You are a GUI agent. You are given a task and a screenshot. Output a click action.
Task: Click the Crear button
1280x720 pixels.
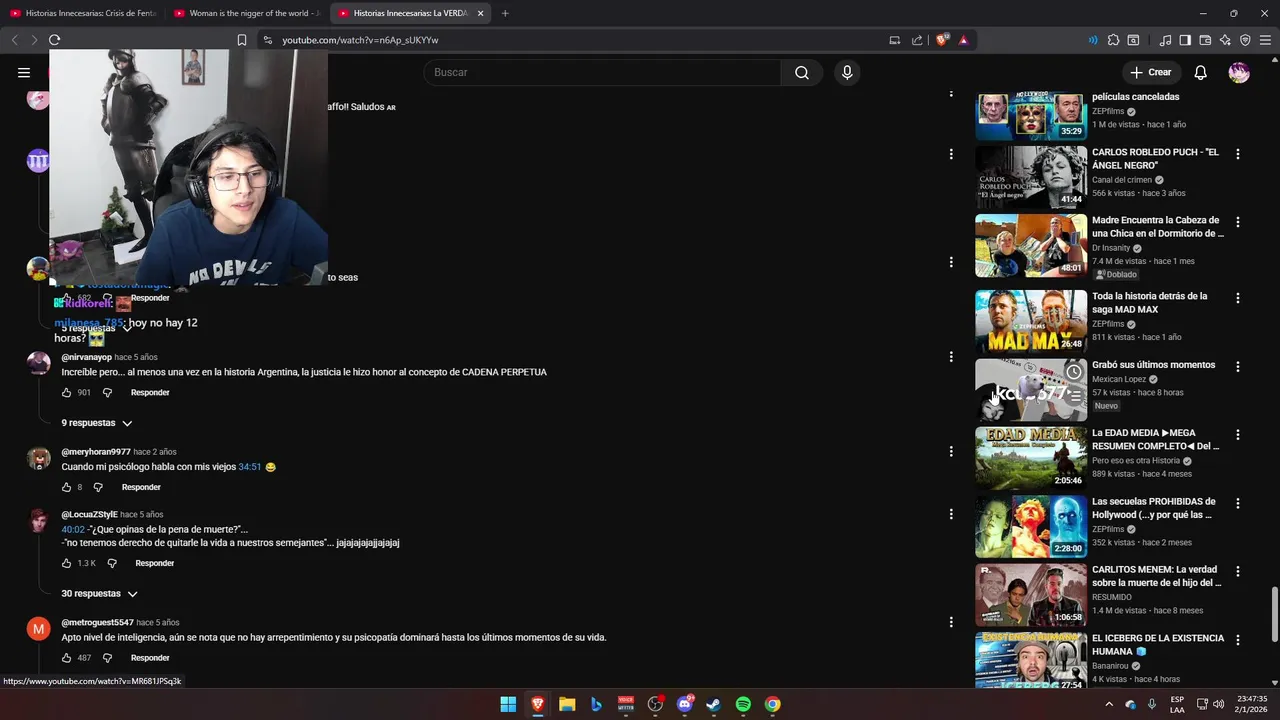point(1150,72)
